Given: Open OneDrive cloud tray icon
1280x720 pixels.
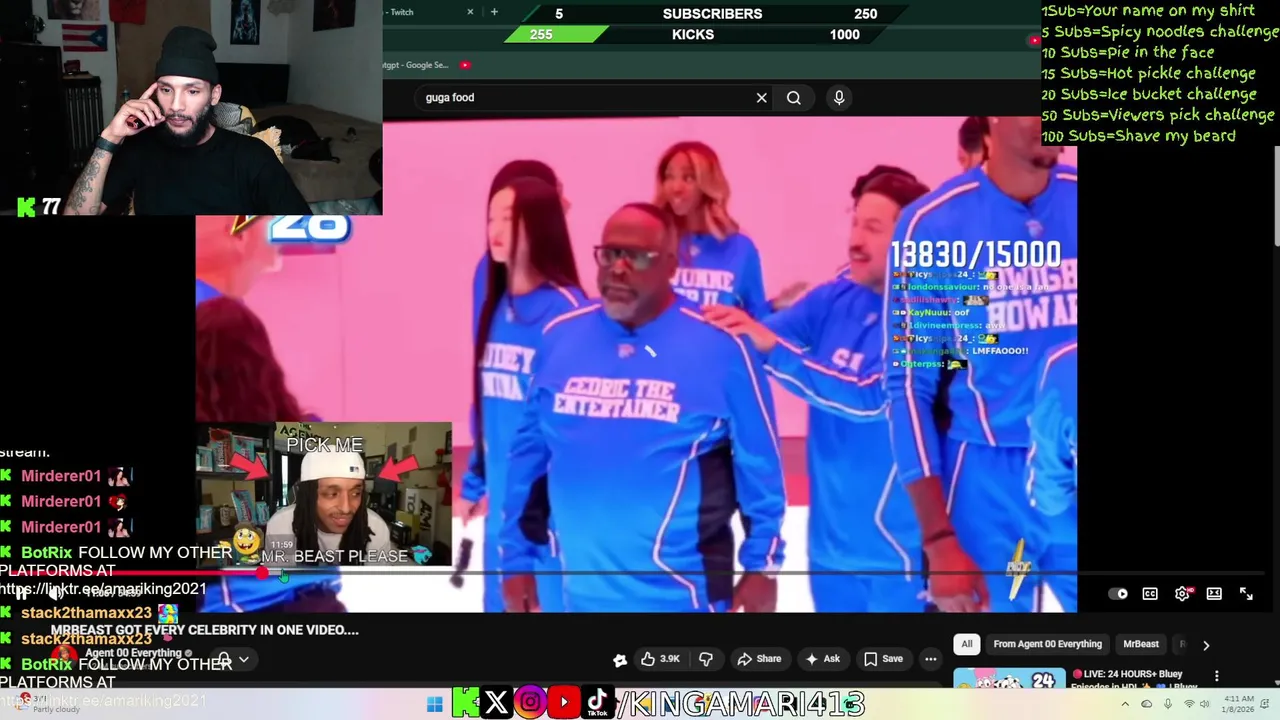Looking at the screenshot, I should click(1147, 704).
